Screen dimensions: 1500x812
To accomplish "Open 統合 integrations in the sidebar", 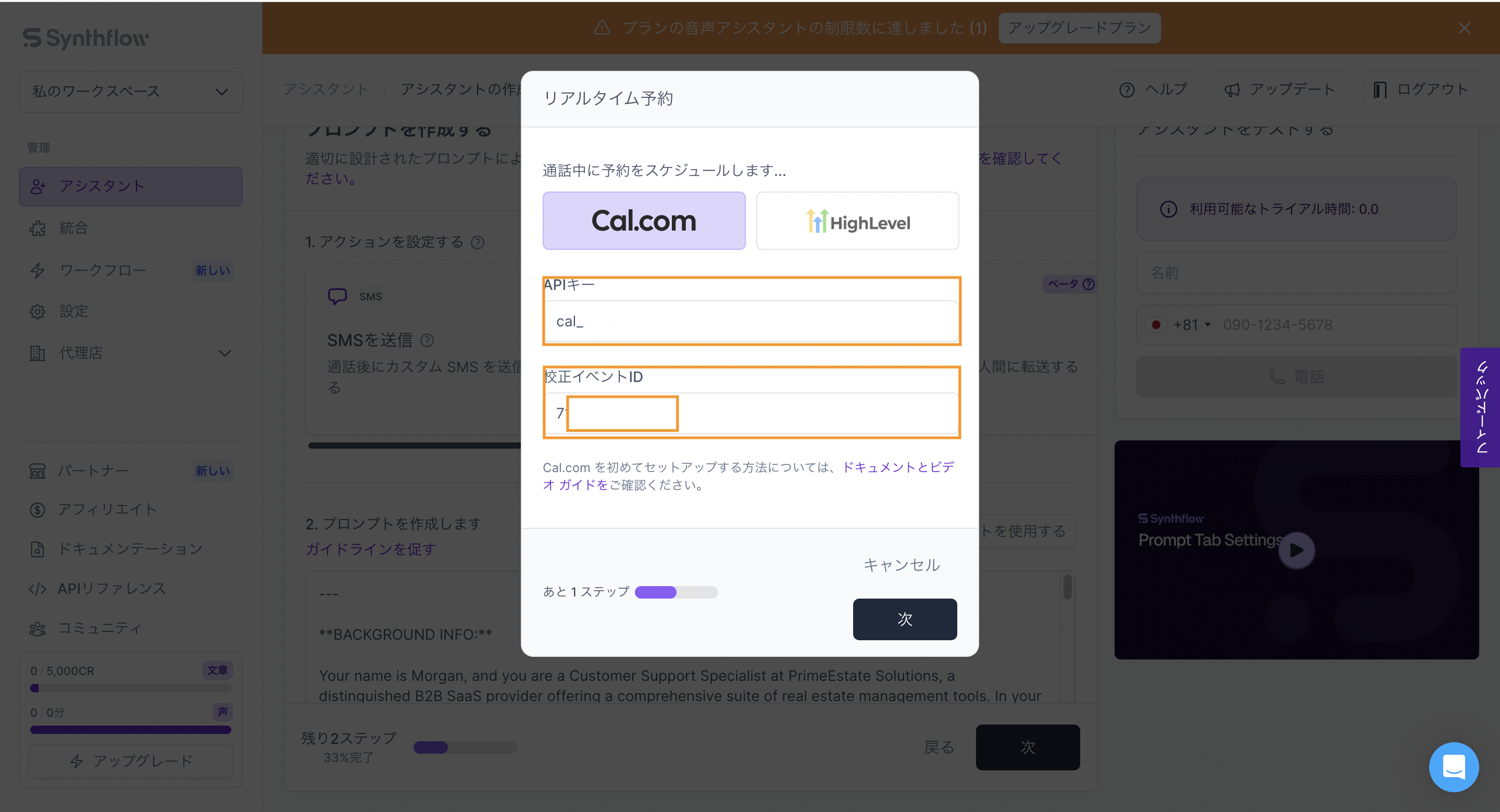I will (73, 228).
